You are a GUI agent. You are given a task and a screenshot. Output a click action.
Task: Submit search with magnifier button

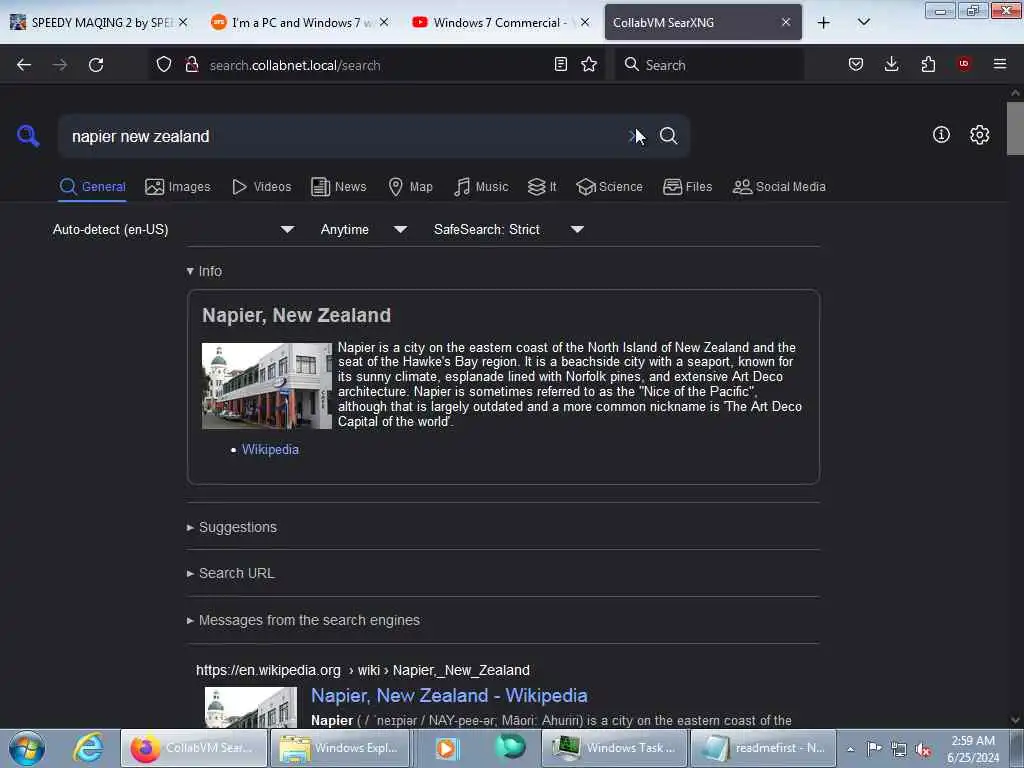point(668,136)
